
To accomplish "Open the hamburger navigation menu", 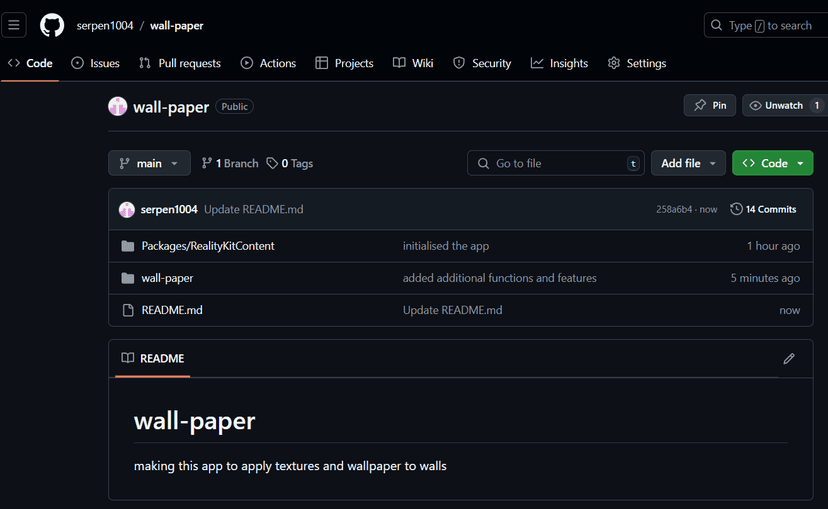I will point(15,25).
